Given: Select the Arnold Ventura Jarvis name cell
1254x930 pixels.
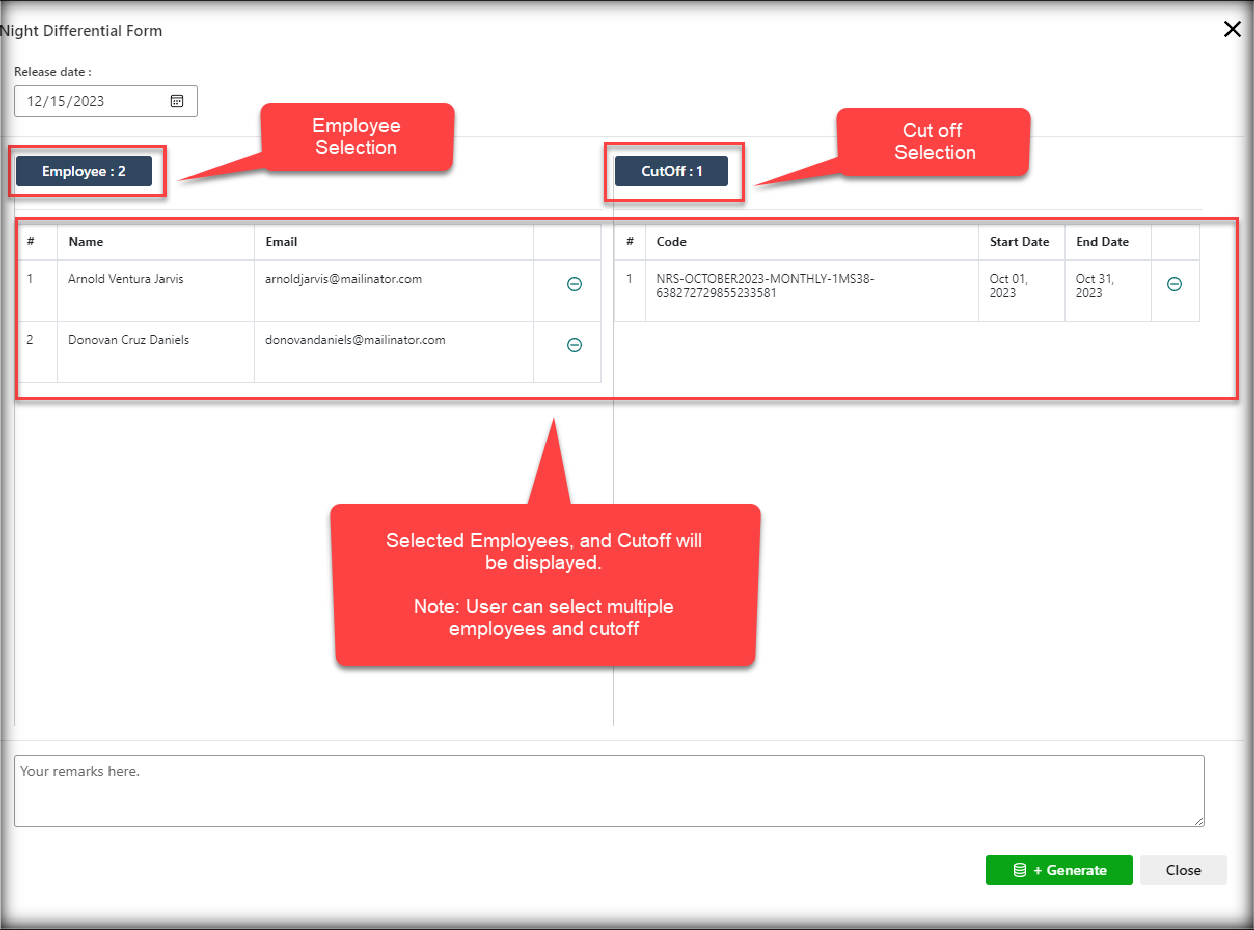Looking at the screenshot, I should point(126,279).
